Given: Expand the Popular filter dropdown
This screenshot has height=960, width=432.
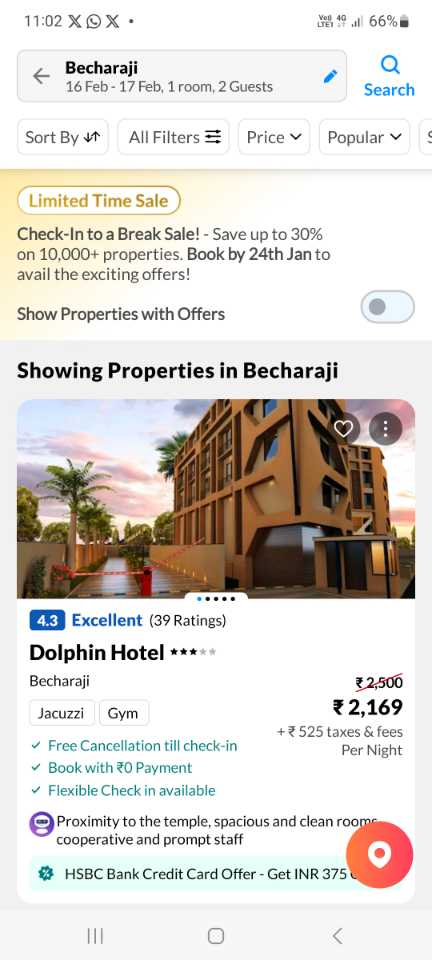Looking at the screenshot, I should point(365,137).
